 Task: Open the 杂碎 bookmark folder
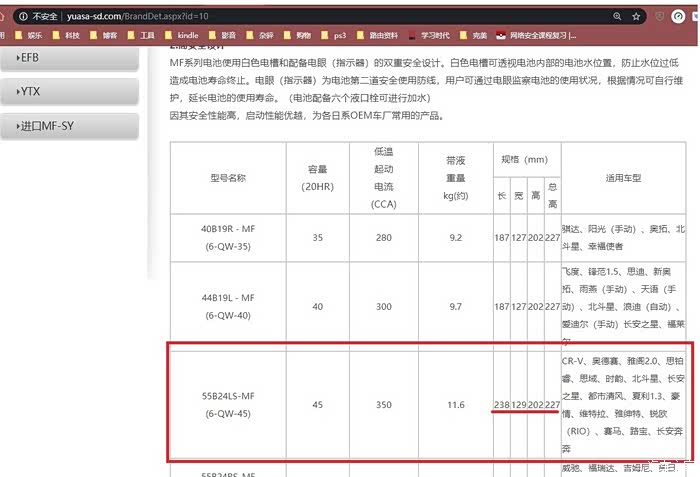(x=260, y=35)
